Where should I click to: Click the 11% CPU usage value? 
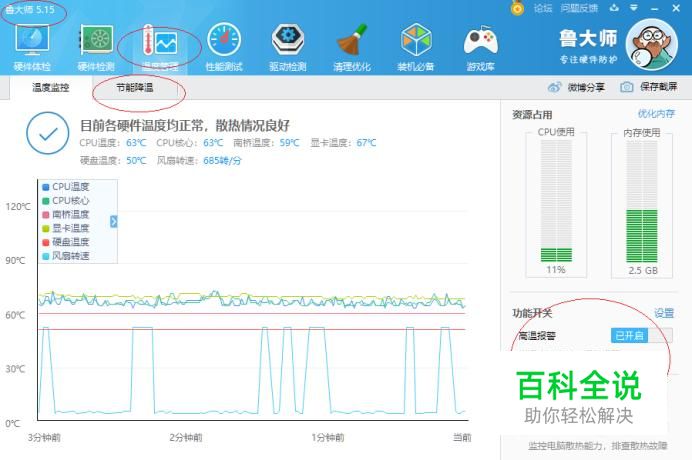(x=556, y=269)
